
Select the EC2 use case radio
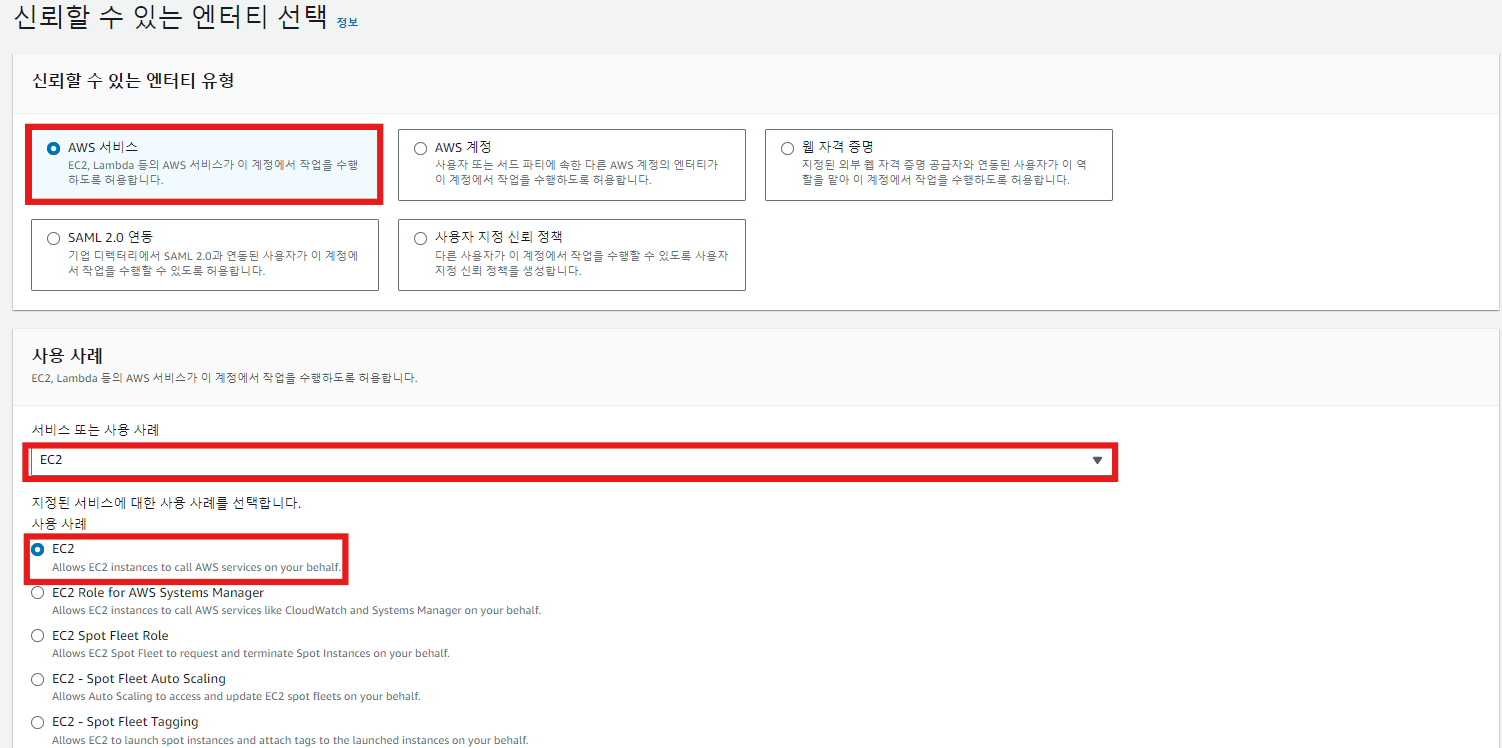click(x=38, y=550)
